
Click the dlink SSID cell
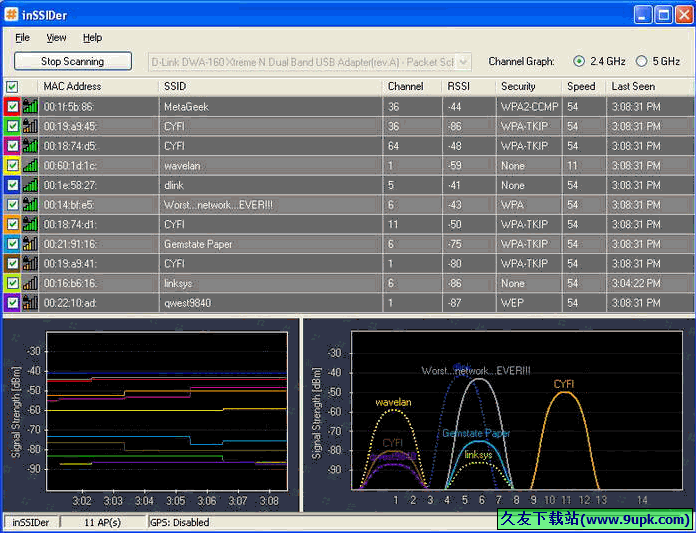(x=270, y=185)
